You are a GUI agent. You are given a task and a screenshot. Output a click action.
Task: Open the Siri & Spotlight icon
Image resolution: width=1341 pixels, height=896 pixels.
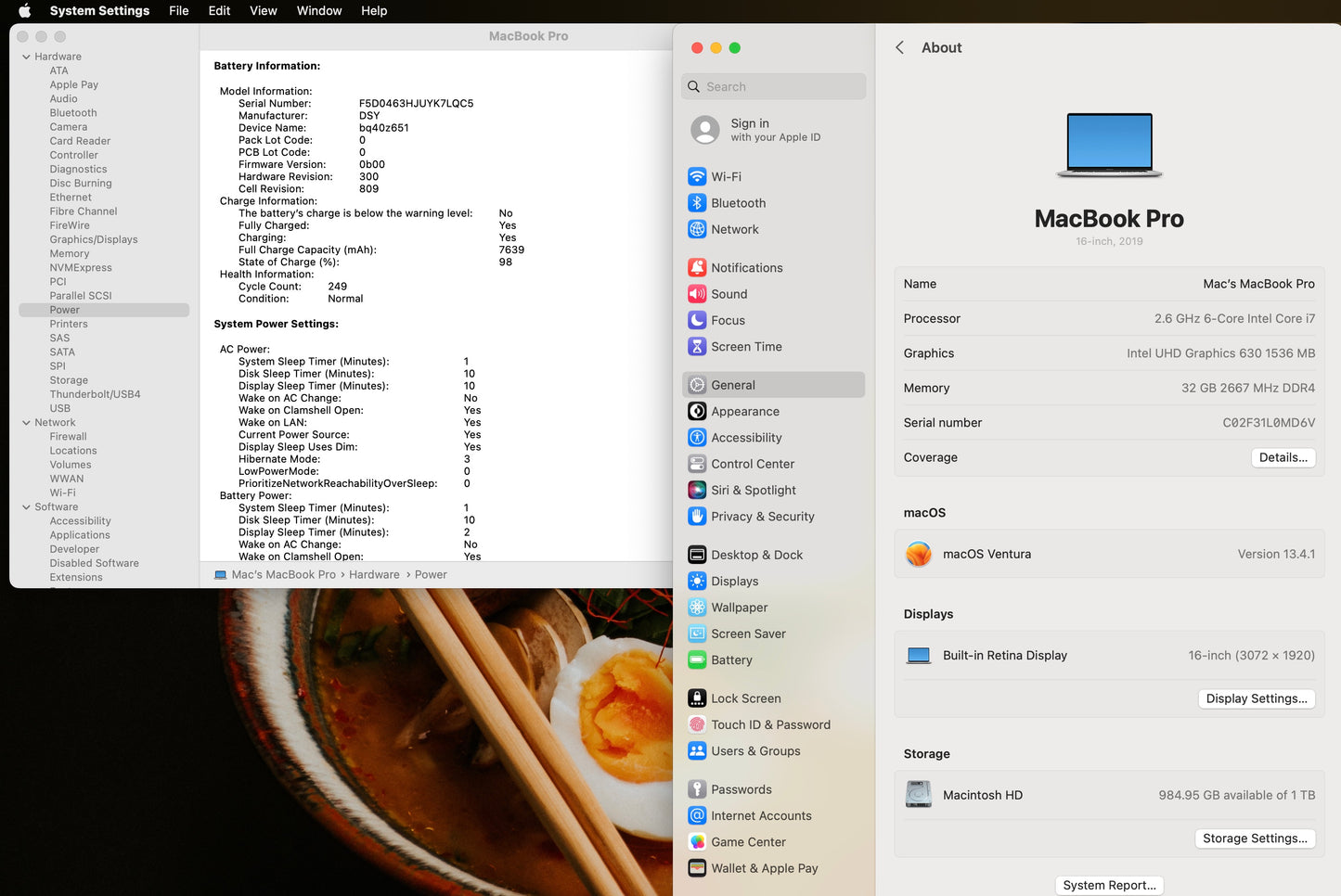point(697,491)
